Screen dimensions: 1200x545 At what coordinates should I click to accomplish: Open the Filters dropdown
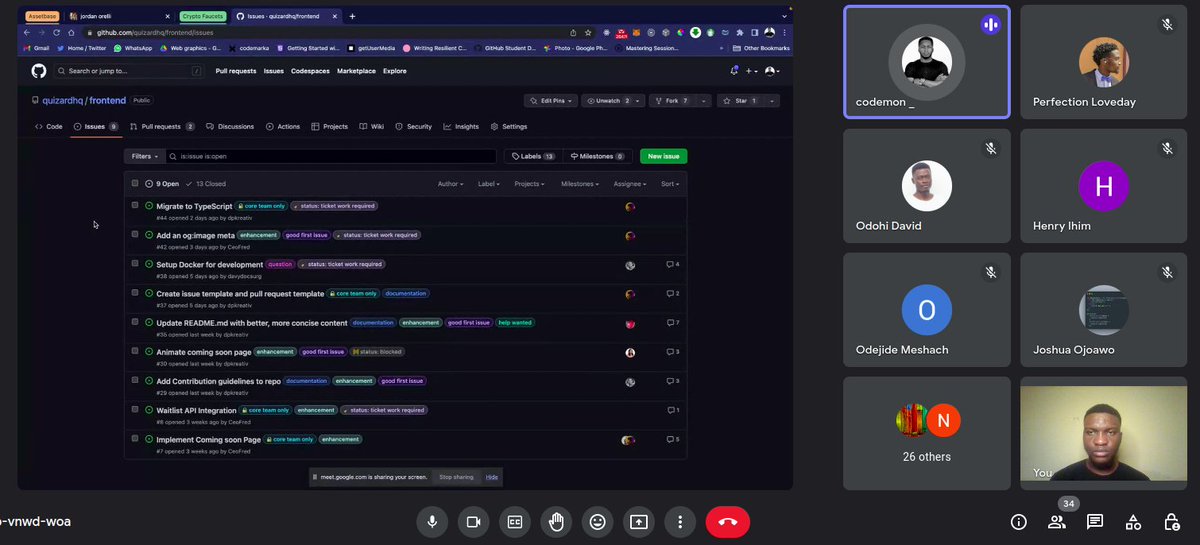tap(145, 156)
